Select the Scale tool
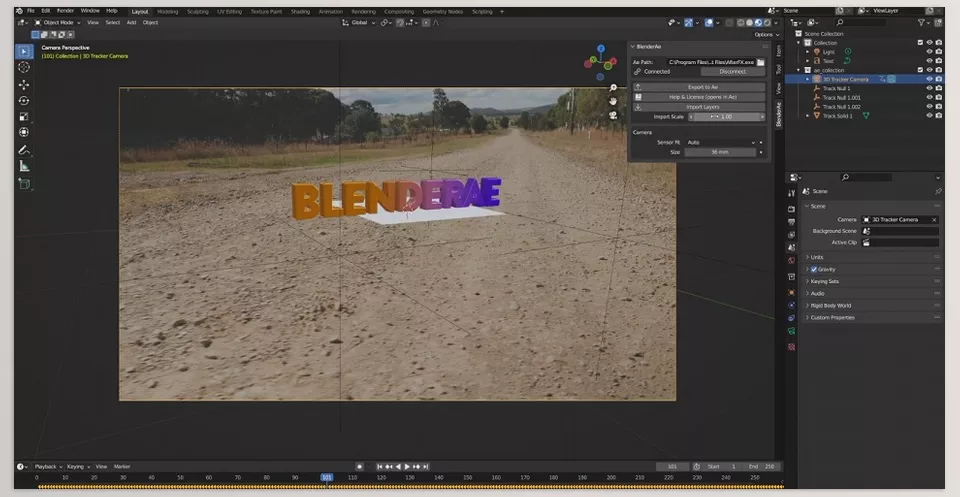Image resolution: width=960 pixels, height=497 pixels. (x=24, y=117)
